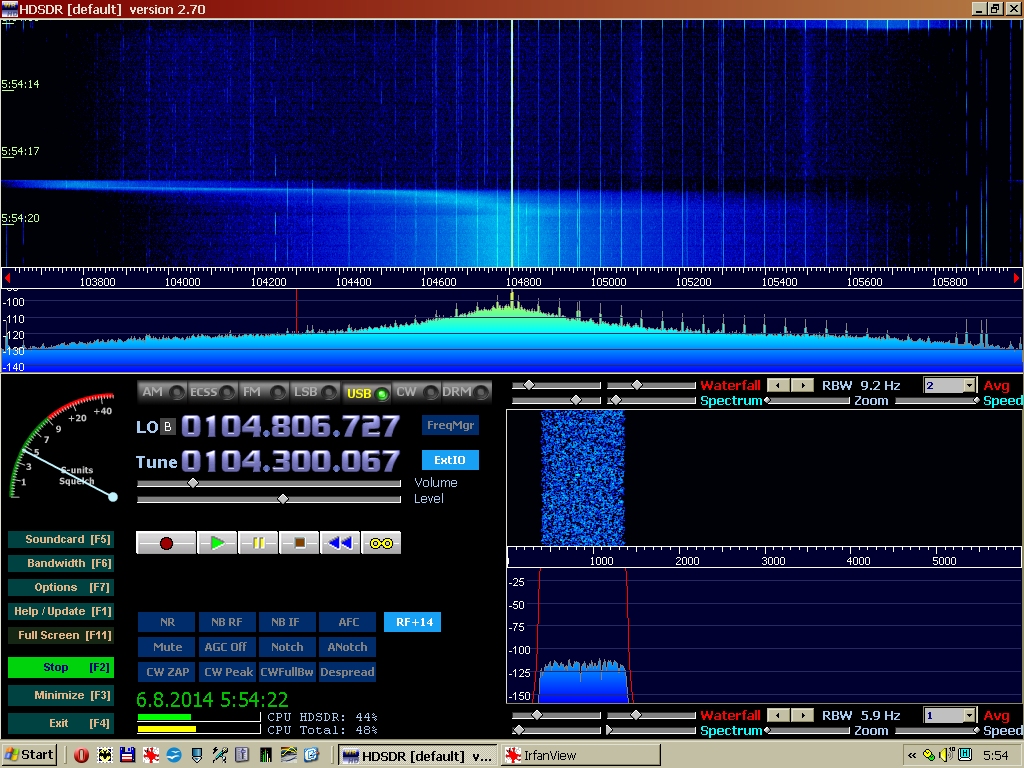This screenshot has height=768, width=1024.
Task: Select USB demodulation mode
Action: coord(366,393)
